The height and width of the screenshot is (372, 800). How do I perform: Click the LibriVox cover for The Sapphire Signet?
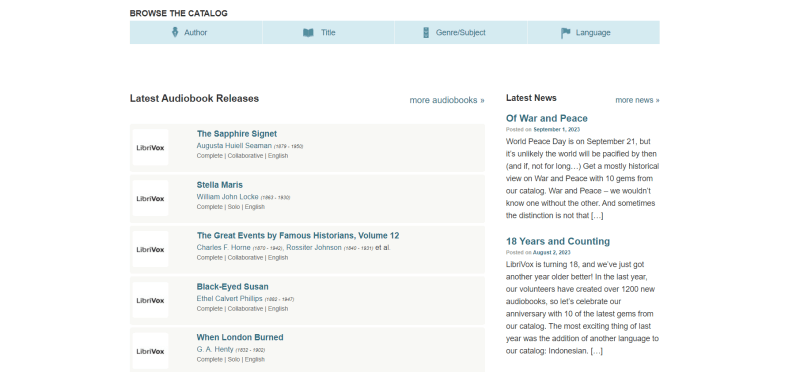point(151,147)
